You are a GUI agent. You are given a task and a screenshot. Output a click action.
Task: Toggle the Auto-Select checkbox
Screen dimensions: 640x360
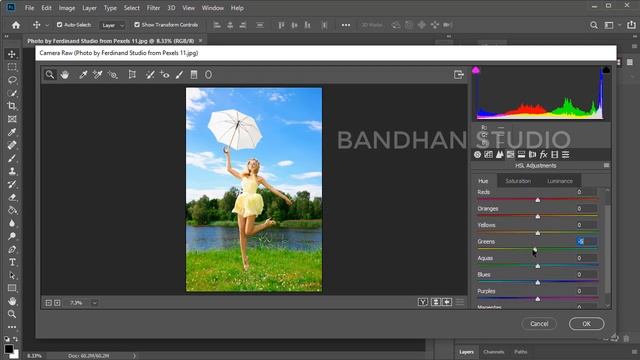(x=60, y=25)
